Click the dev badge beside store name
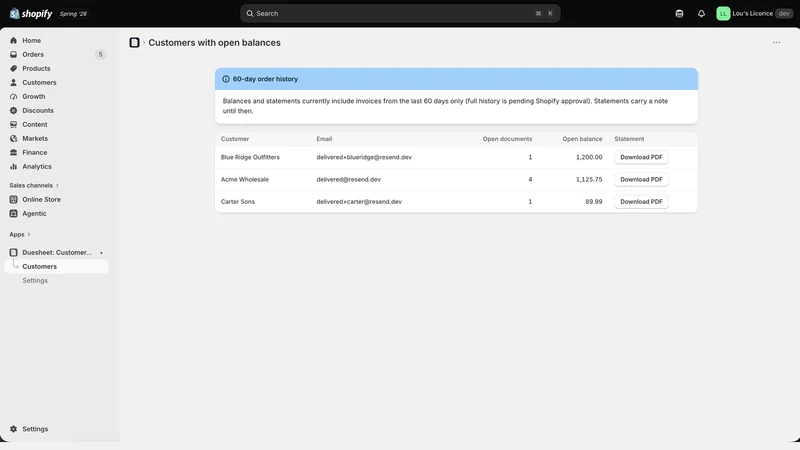The height and width of the screenshot is (450, 800). click(784, 14)
